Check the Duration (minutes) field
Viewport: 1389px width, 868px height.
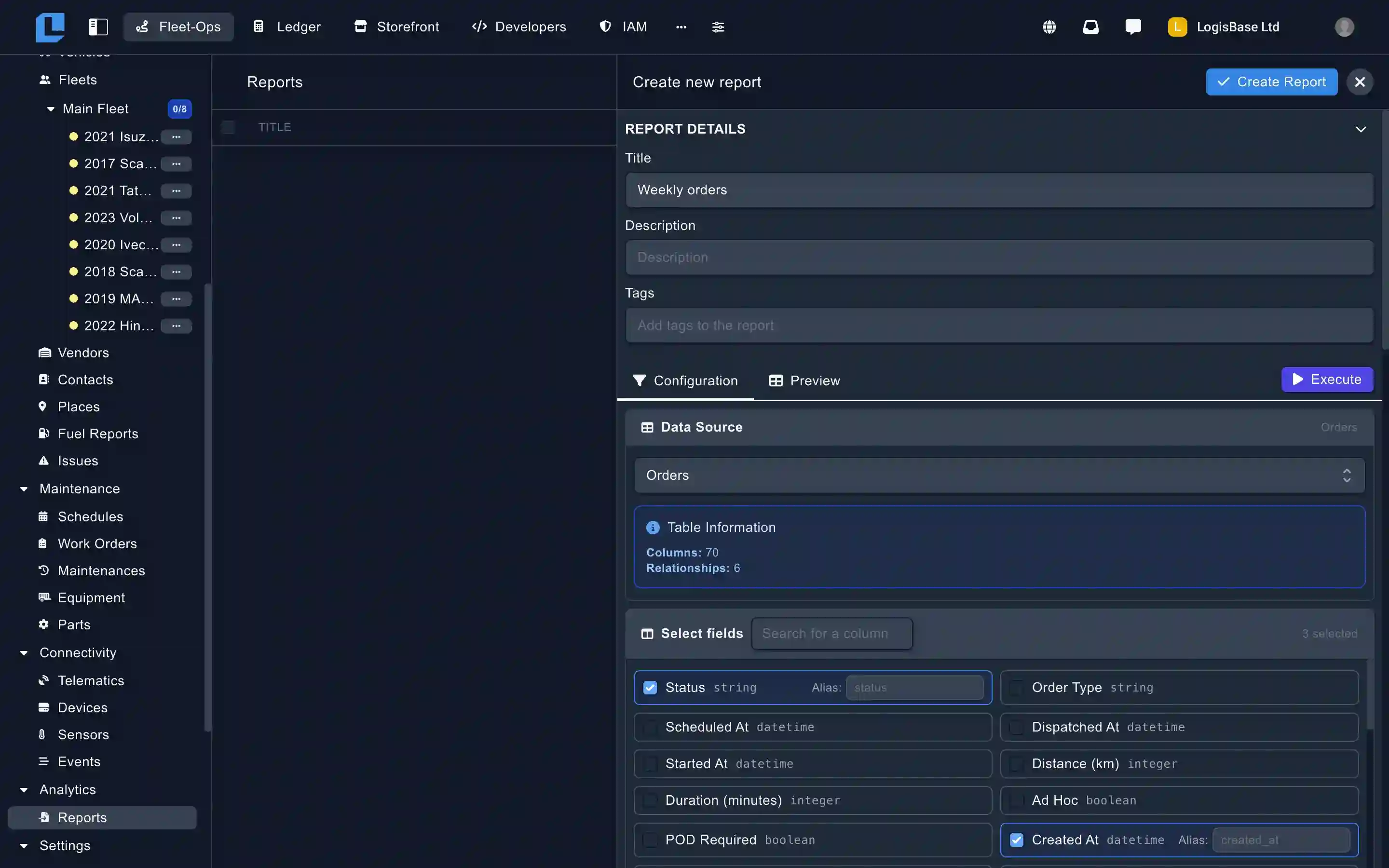650,800
